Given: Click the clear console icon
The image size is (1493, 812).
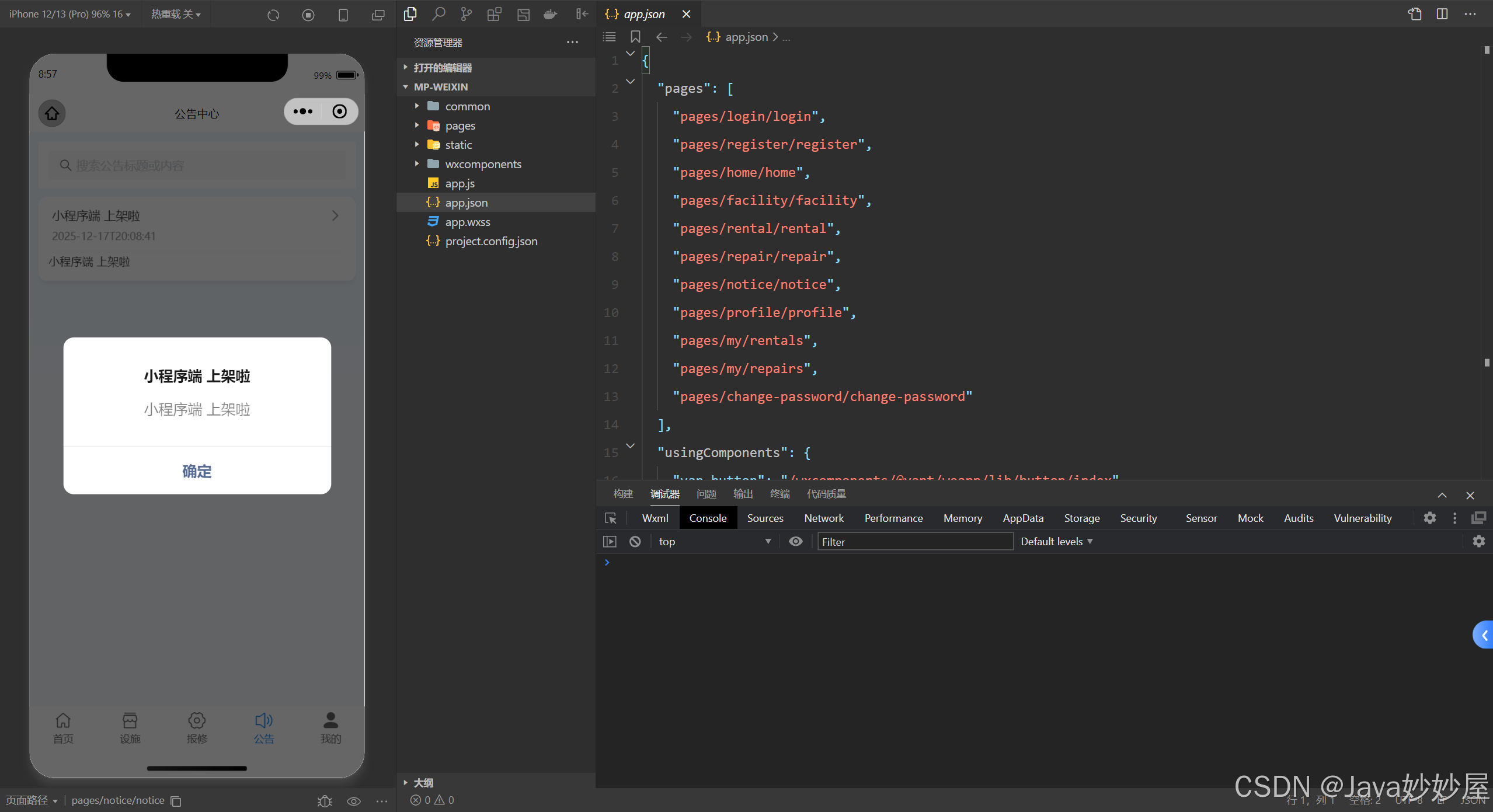Looking at the screenshot, I should 635,542.
